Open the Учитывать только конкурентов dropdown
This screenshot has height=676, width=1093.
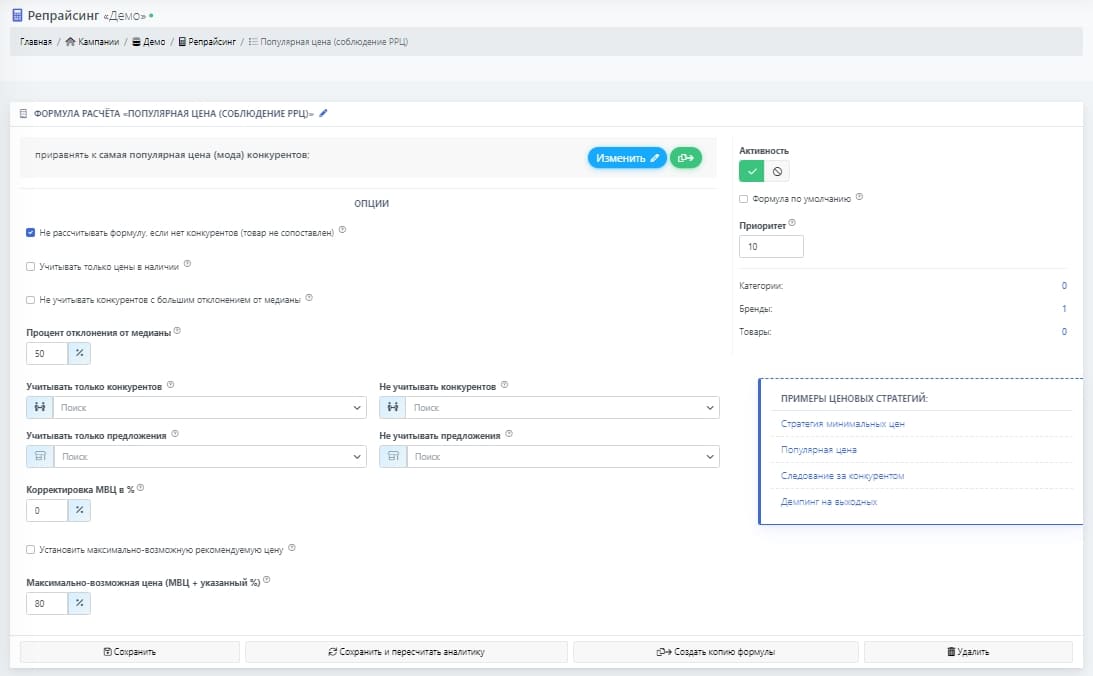pos(210,408)
